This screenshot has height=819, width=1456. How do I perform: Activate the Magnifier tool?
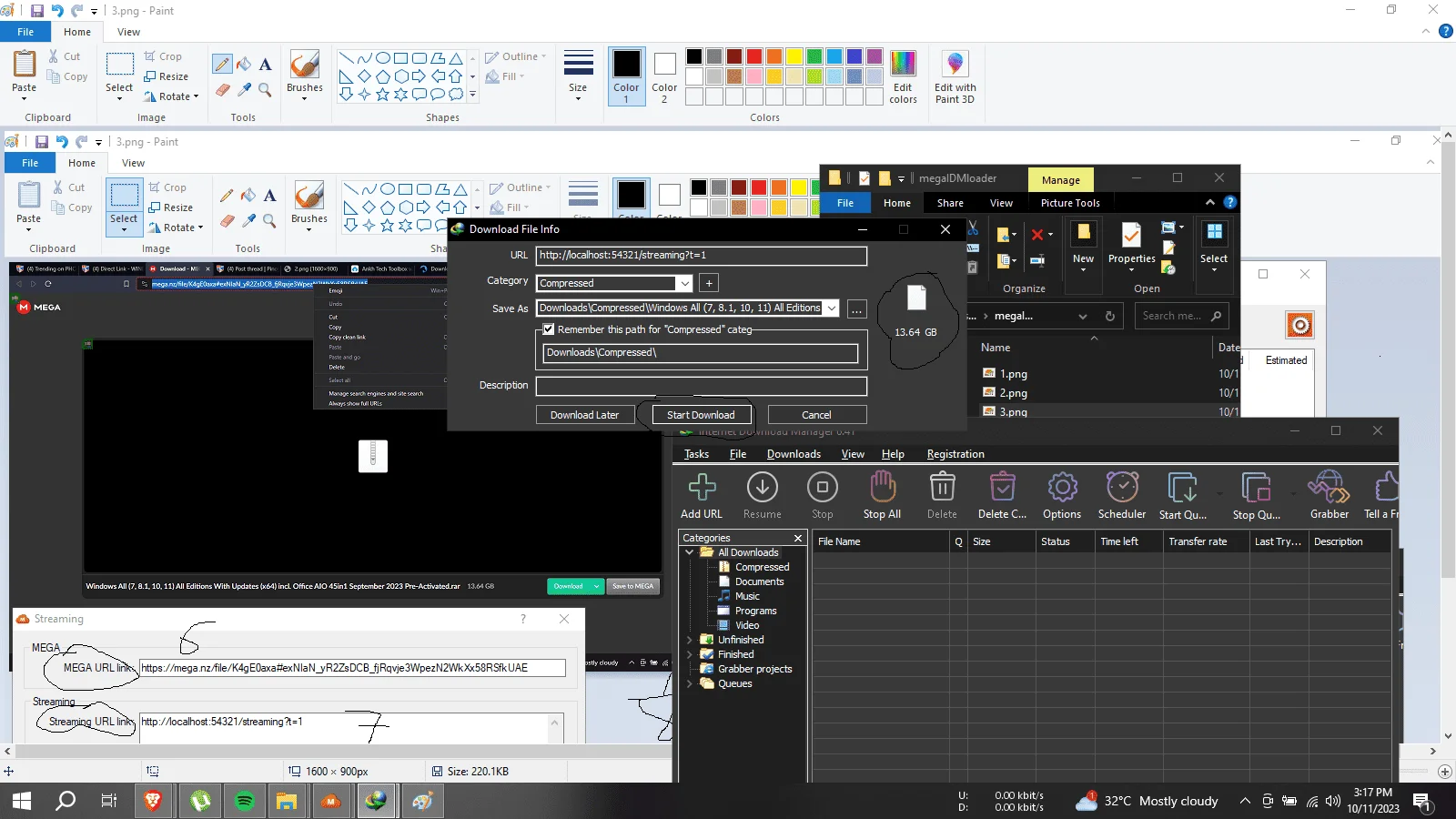pos(265,89)
